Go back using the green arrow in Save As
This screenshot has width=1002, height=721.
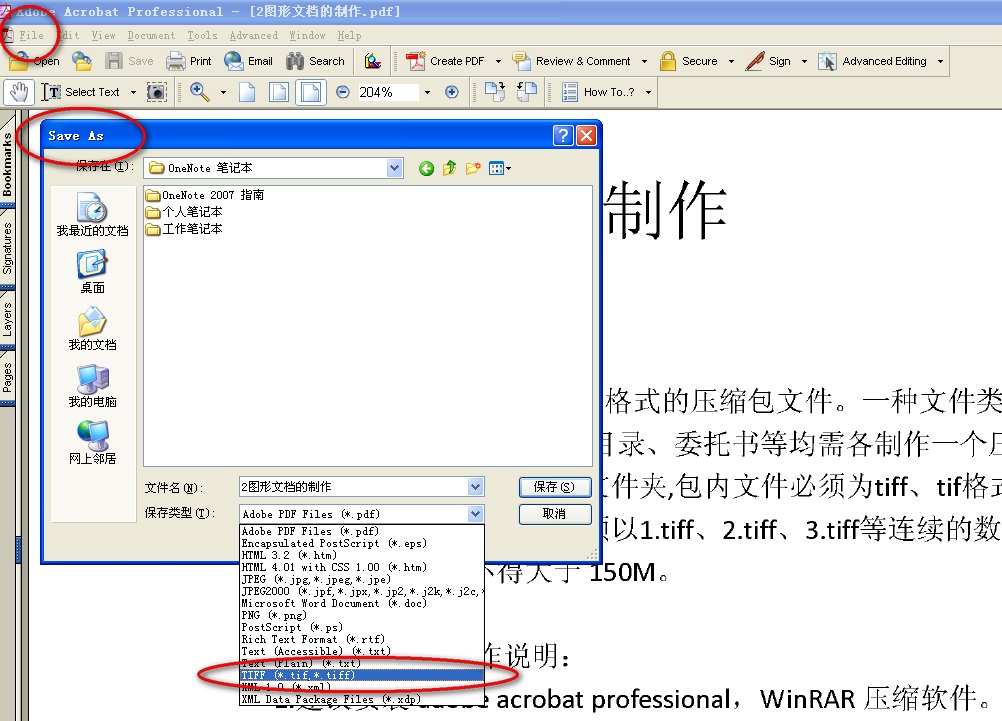pyautogui.click(x=426, y=169)
